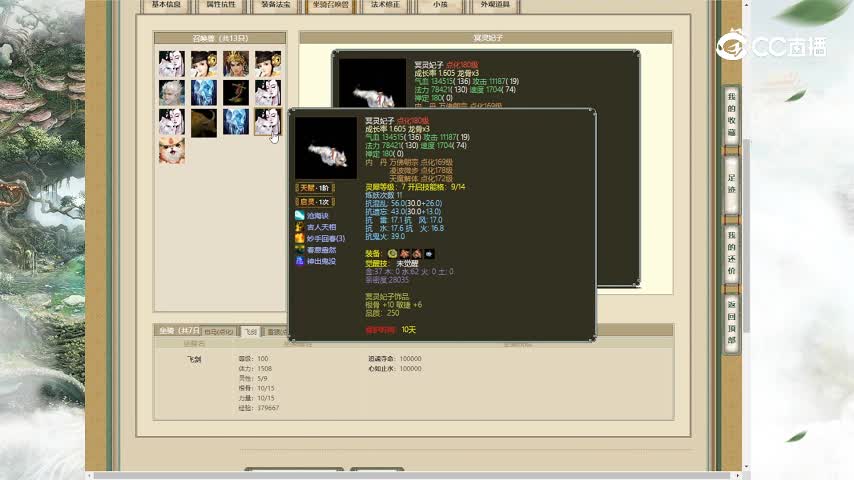
Task: Select the first pet portrait in summon grid
Action: (171, 64)
